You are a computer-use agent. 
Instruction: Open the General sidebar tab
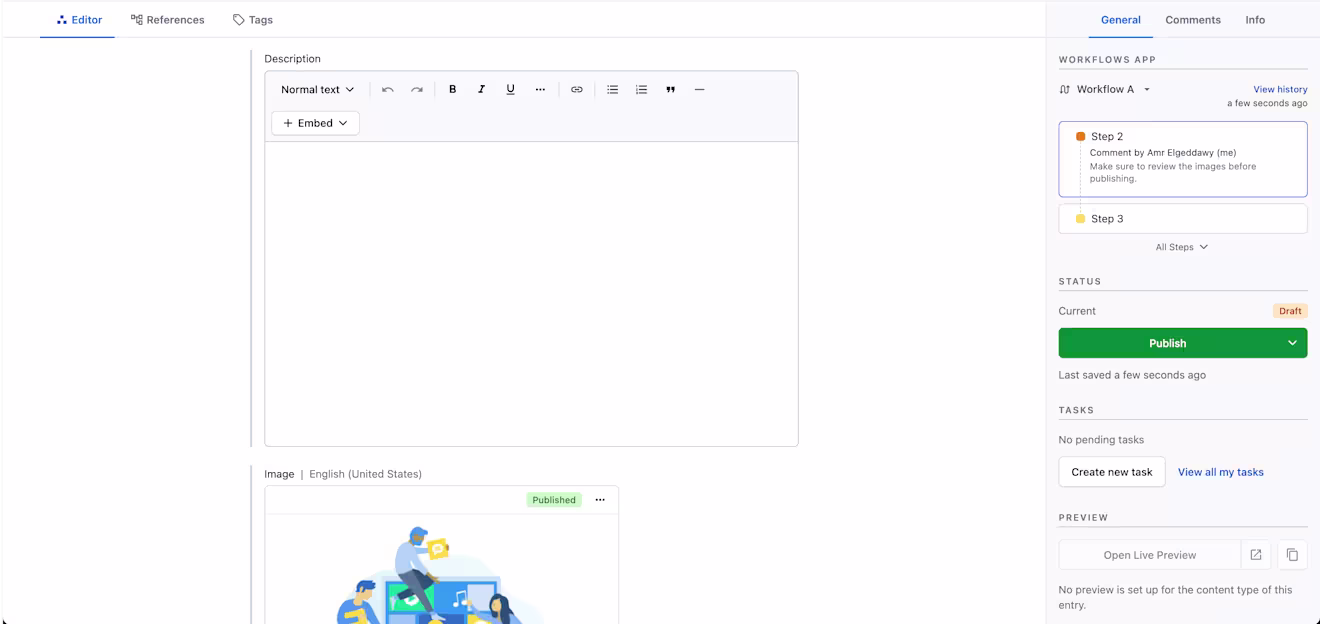tap(1121, 20)
